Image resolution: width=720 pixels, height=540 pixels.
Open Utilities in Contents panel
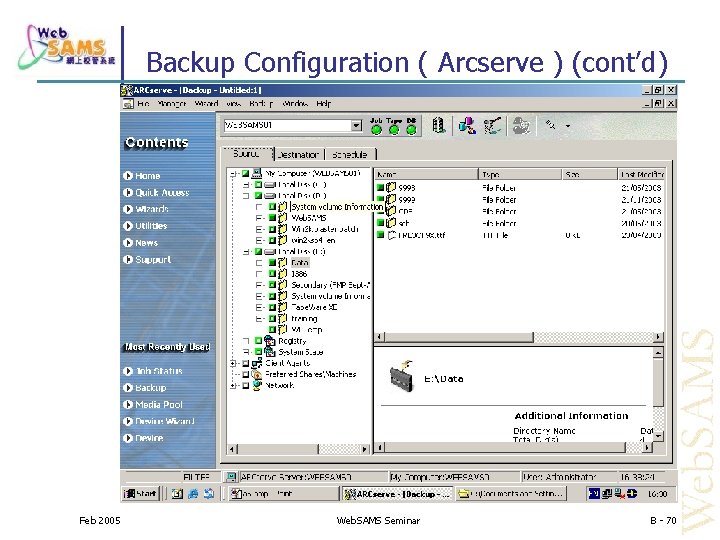pos(151,226)
